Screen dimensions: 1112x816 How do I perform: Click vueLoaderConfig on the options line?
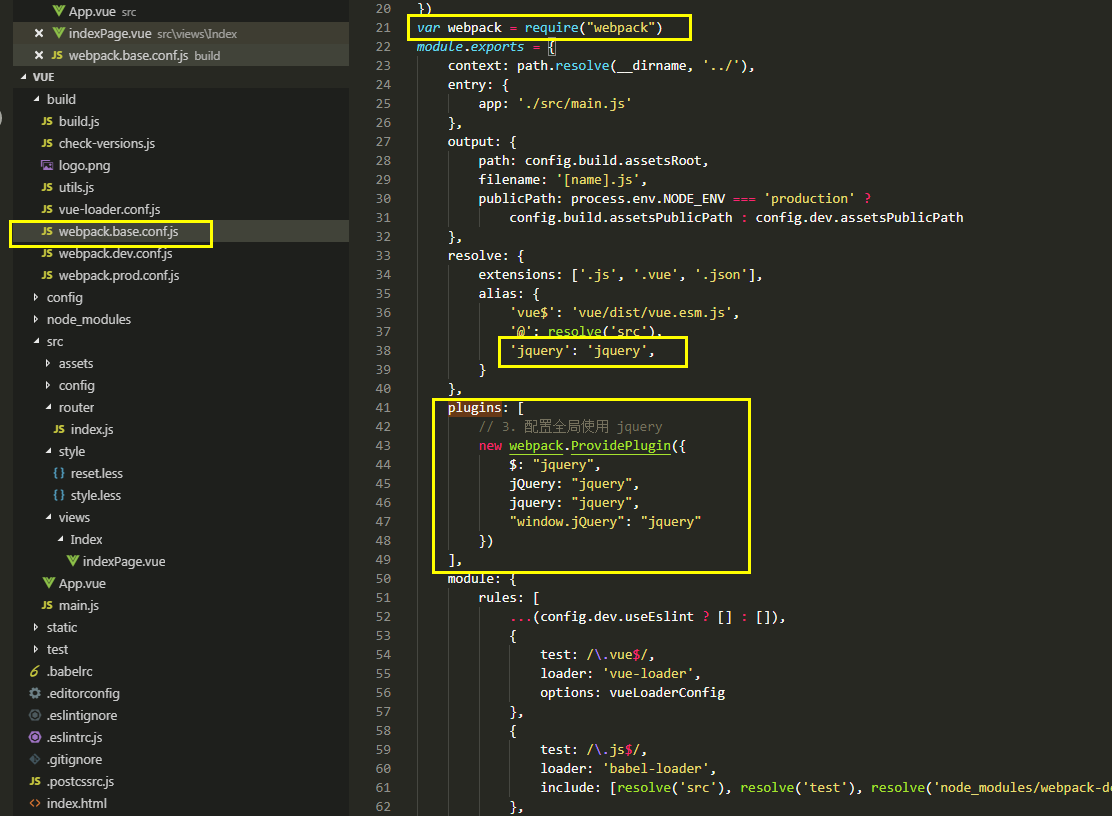point(667,693)
